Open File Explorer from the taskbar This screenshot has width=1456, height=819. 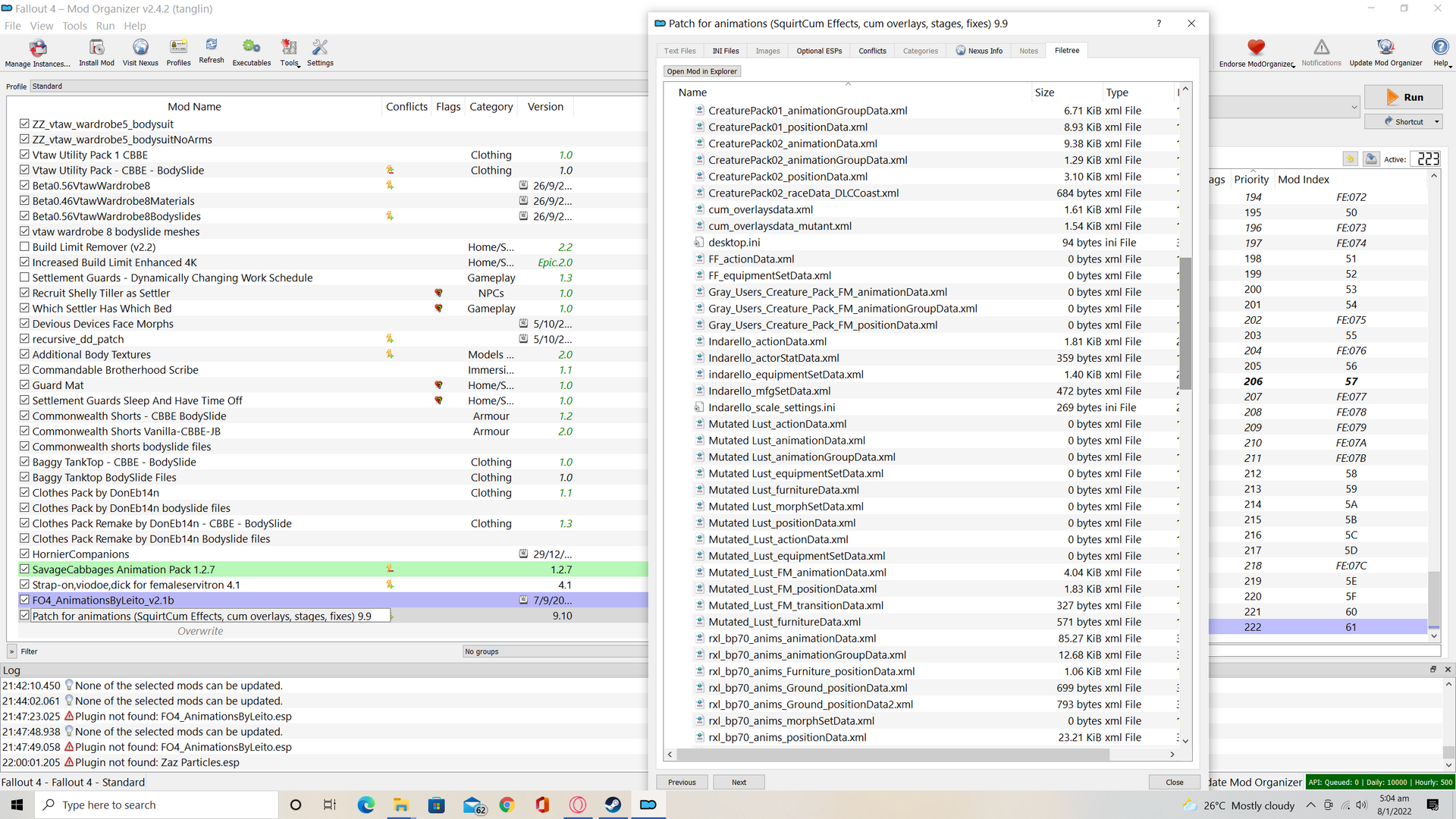(x=401, y=805)
